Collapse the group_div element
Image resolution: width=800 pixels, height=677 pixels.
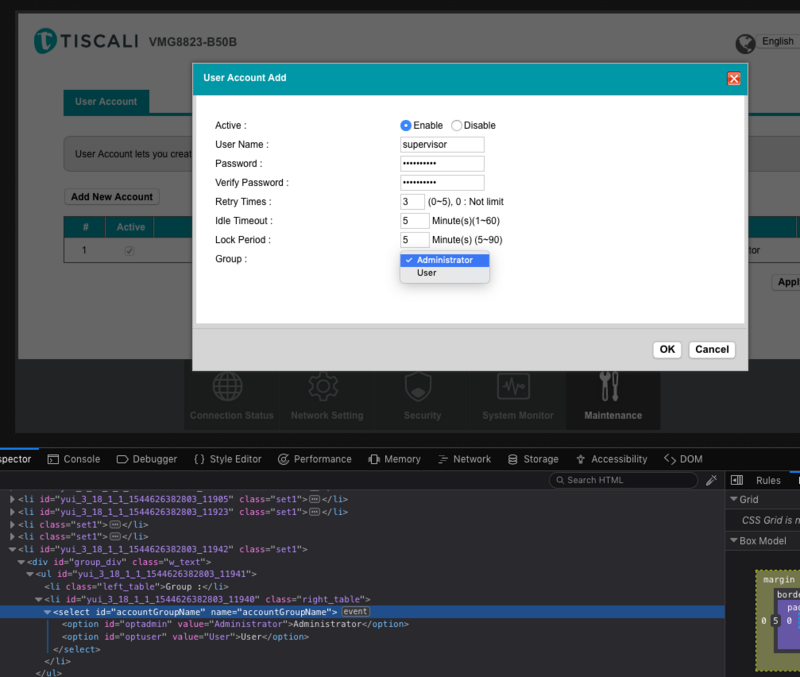point(21,562)
